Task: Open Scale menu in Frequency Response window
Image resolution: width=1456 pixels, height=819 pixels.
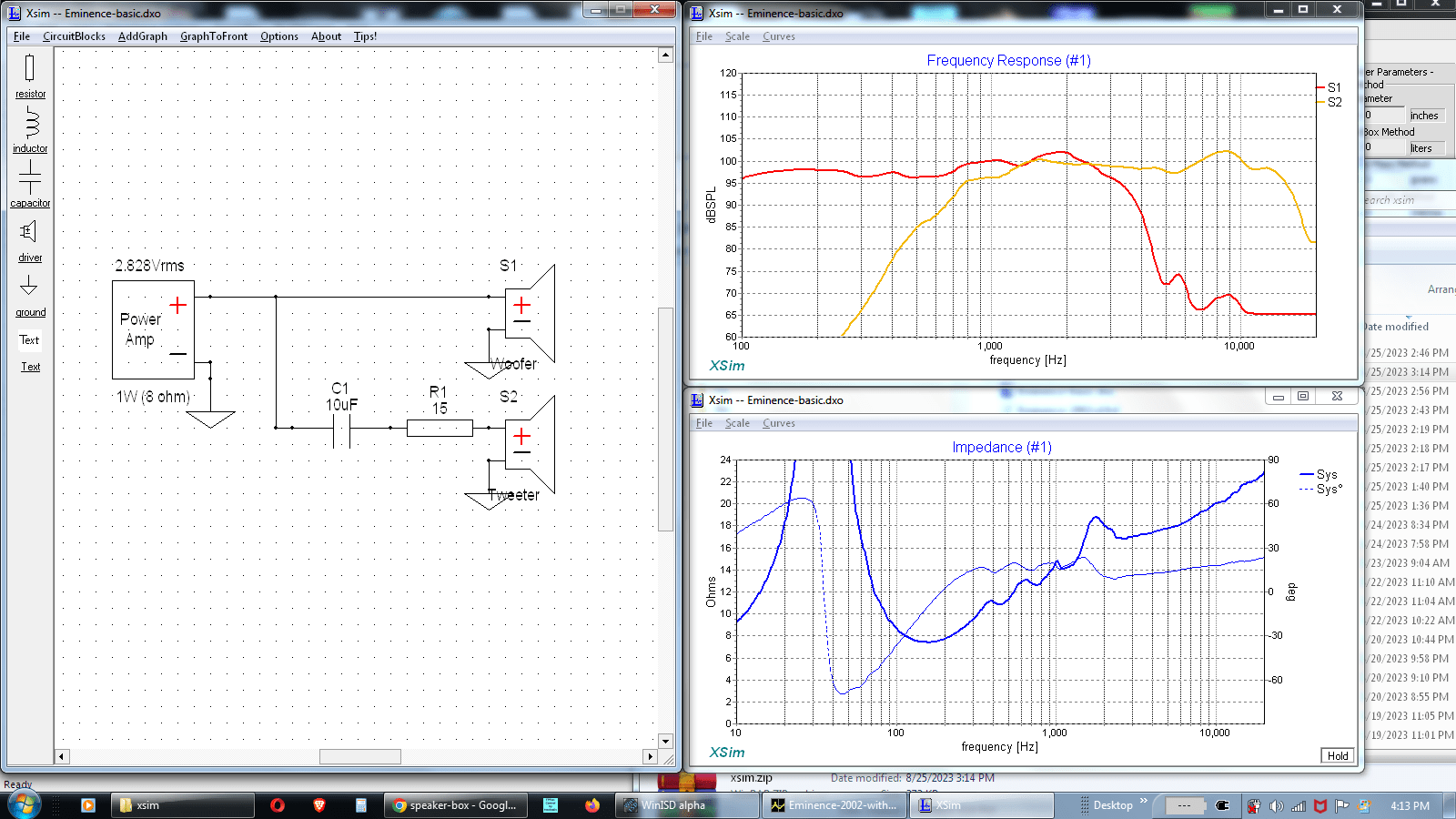Action: point(737,36)
